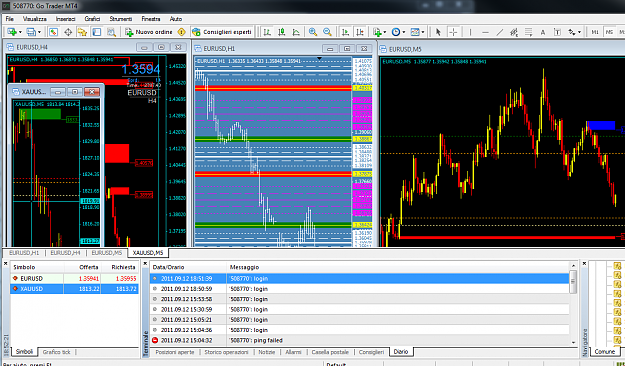Viewport: 625px width, 366px height.
Task: Select the text annotation tool (A)
Action: 542,32
